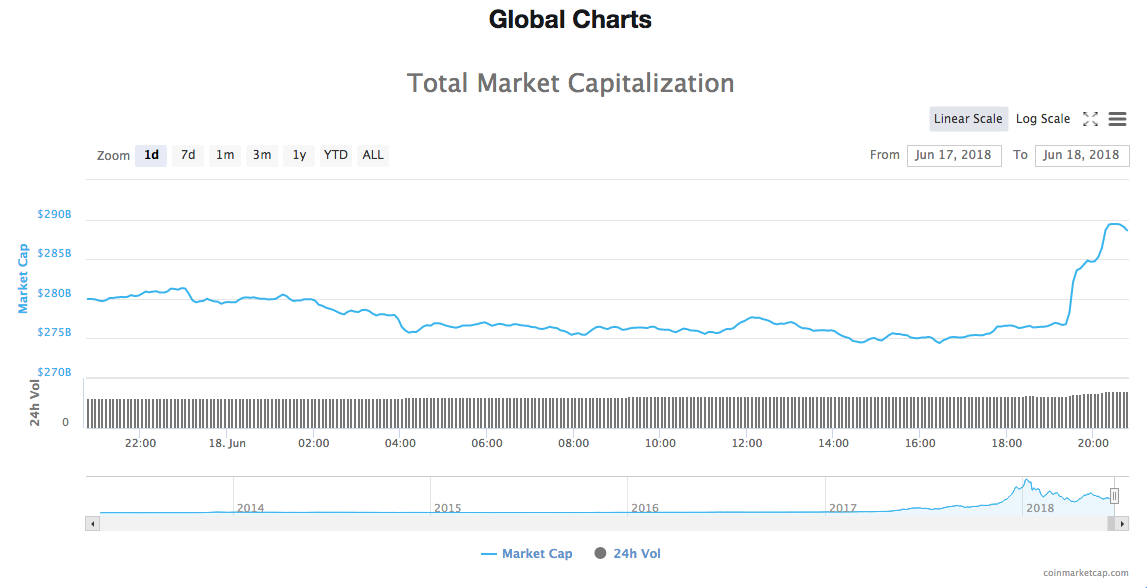Expand the chart to fullscreen view
Image resolution: width=1147 pixels, height=588 pixels.
point(1090,118)
